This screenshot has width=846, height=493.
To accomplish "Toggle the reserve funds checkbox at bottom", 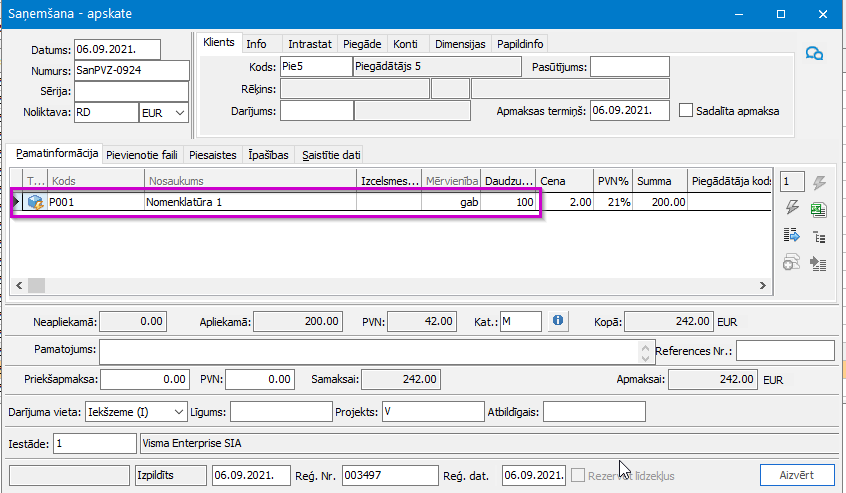I will tap(578, 474).
